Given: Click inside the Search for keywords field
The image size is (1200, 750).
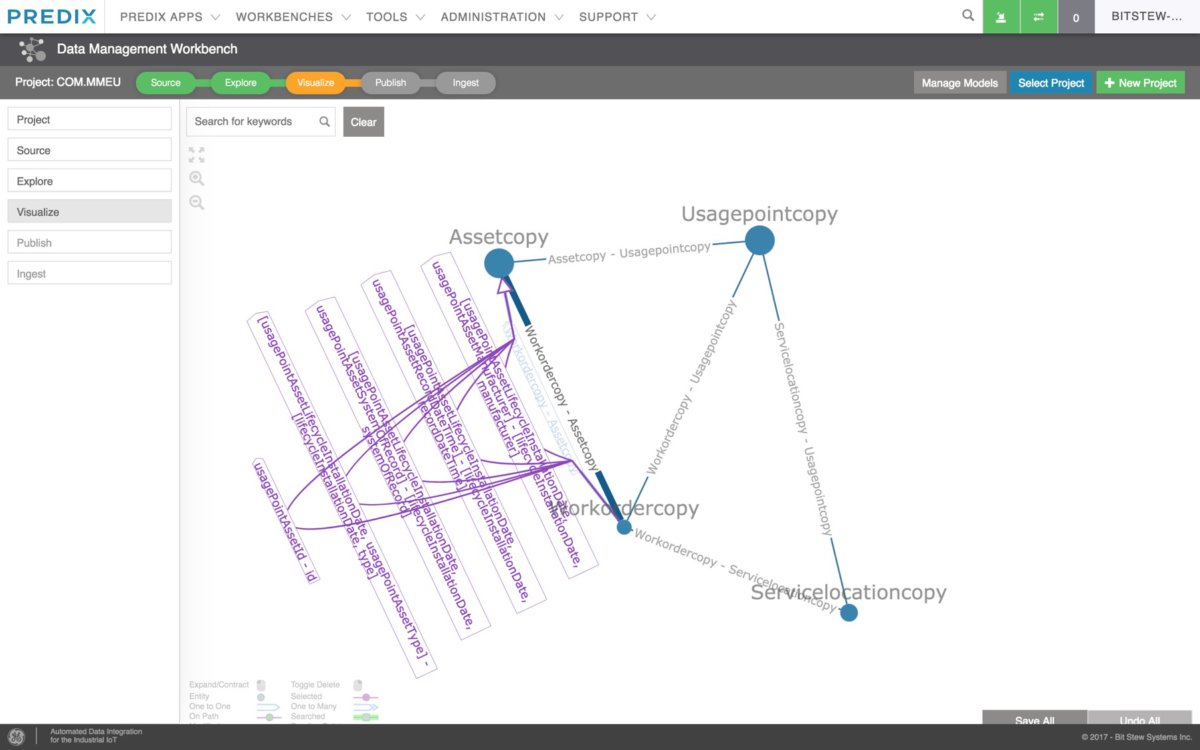Looking at the screenshot, I should [252, 121].
